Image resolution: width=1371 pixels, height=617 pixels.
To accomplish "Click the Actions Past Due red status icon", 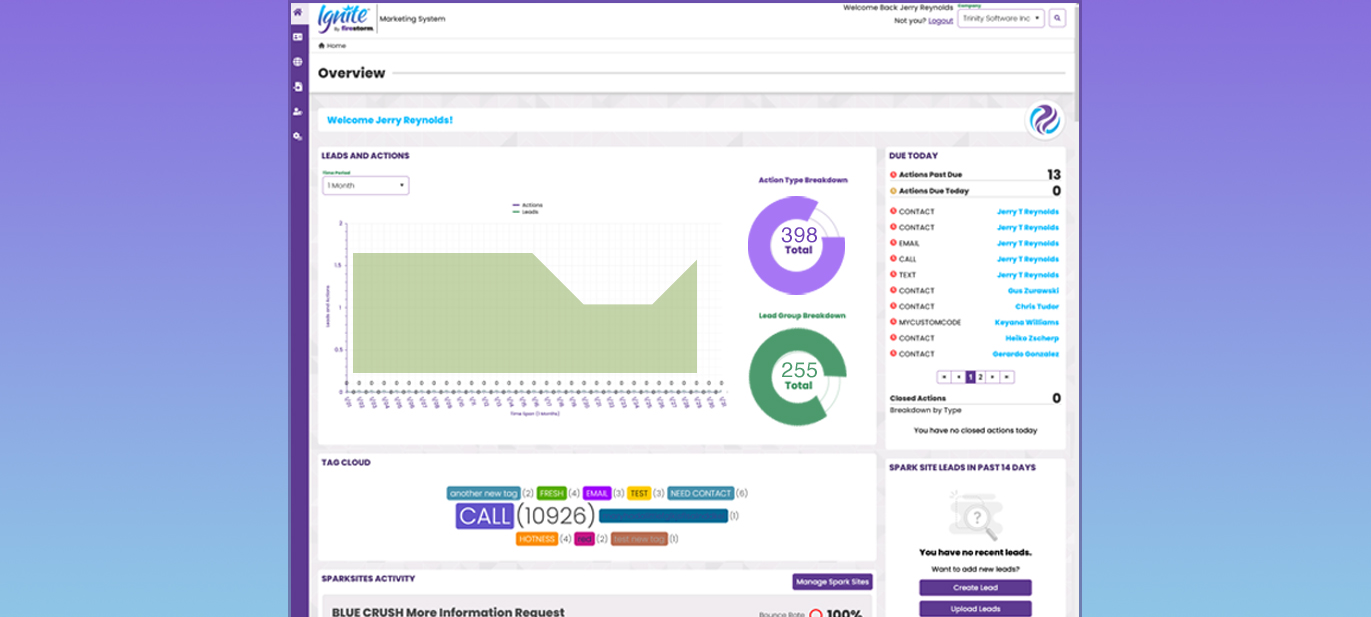I will click(x=893, y=175).
